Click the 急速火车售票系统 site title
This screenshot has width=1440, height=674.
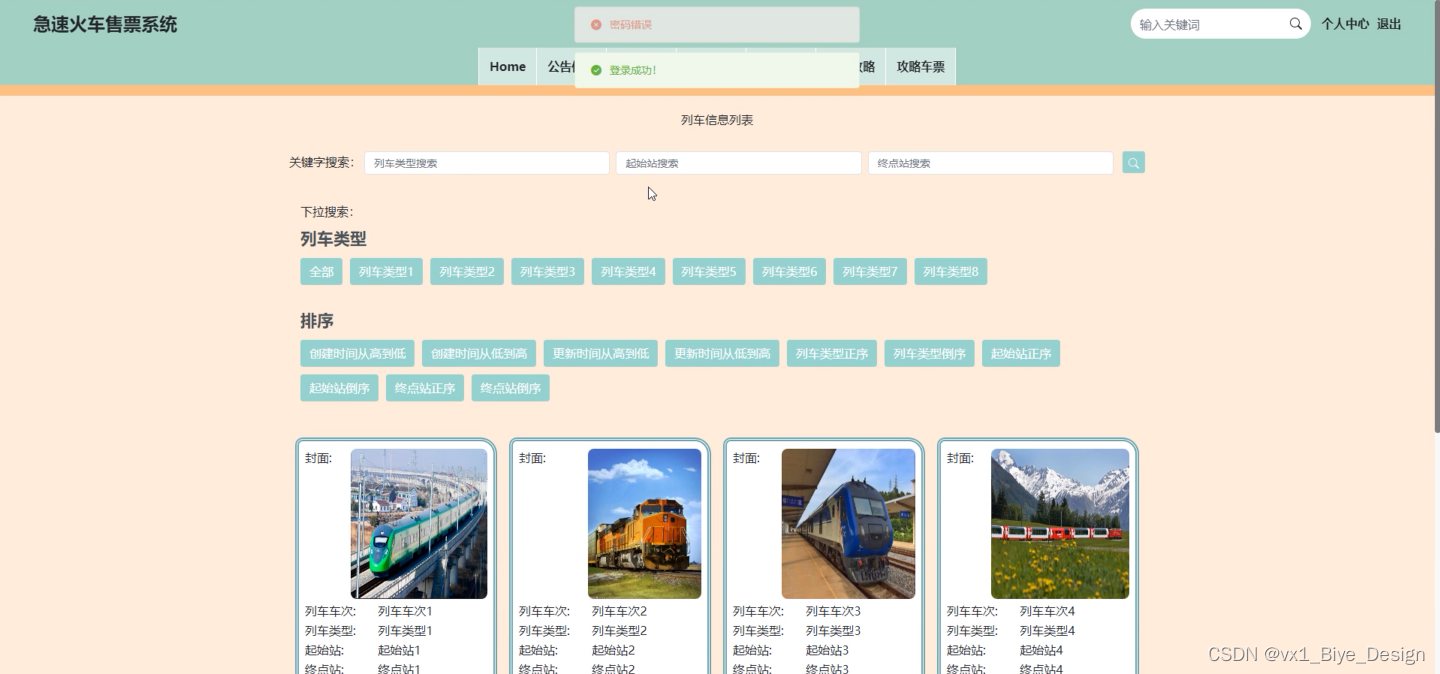[x=105, y=24]
